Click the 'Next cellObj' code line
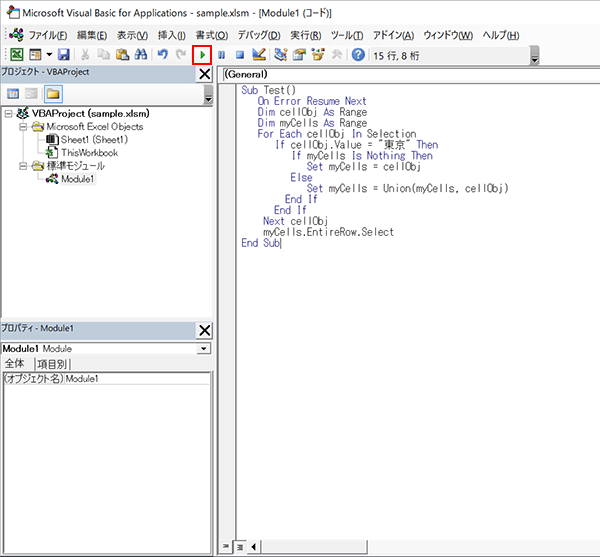The height and width of the screenshot is (557, 600). pyautogui.click(x=295, y=221)
